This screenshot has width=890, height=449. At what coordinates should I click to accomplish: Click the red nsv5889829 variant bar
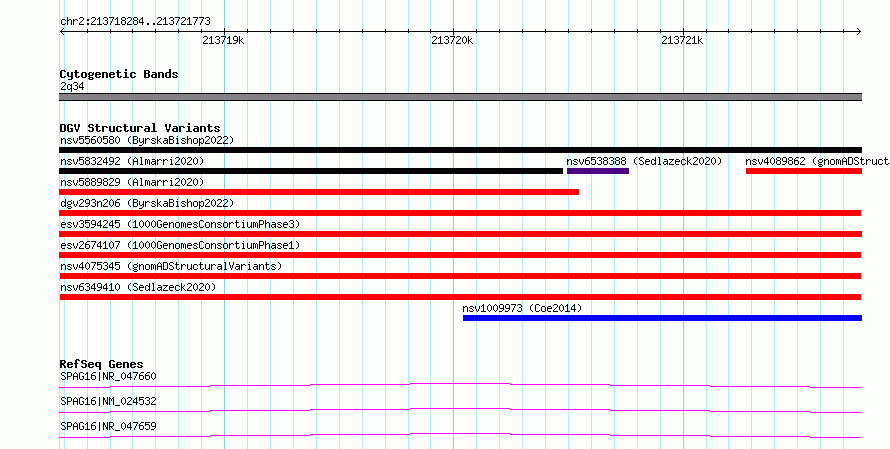[x=319, y=192]
